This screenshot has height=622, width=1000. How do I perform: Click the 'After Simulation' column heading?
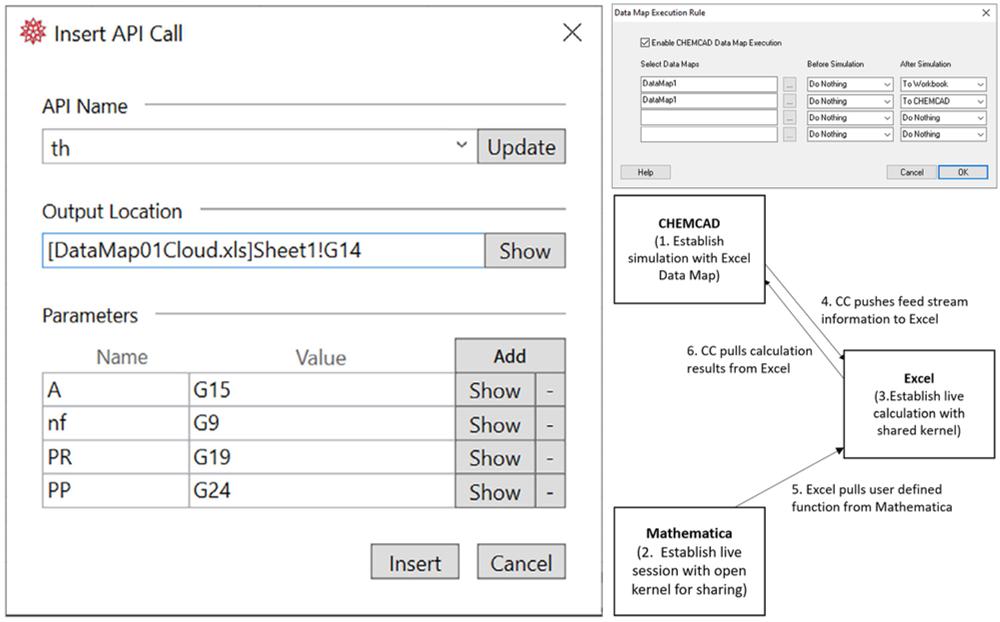(925, 64)
